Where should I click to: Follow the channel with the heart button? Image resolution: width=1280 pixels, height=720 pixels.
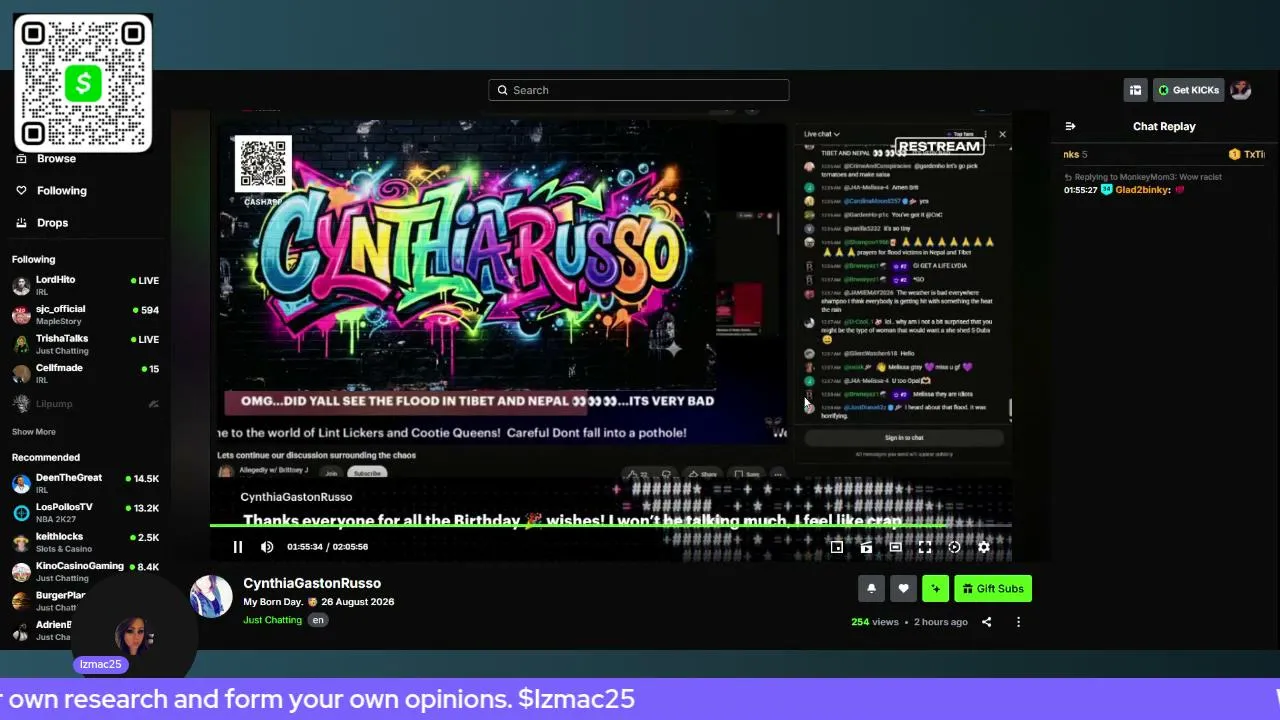pos(903,589)
